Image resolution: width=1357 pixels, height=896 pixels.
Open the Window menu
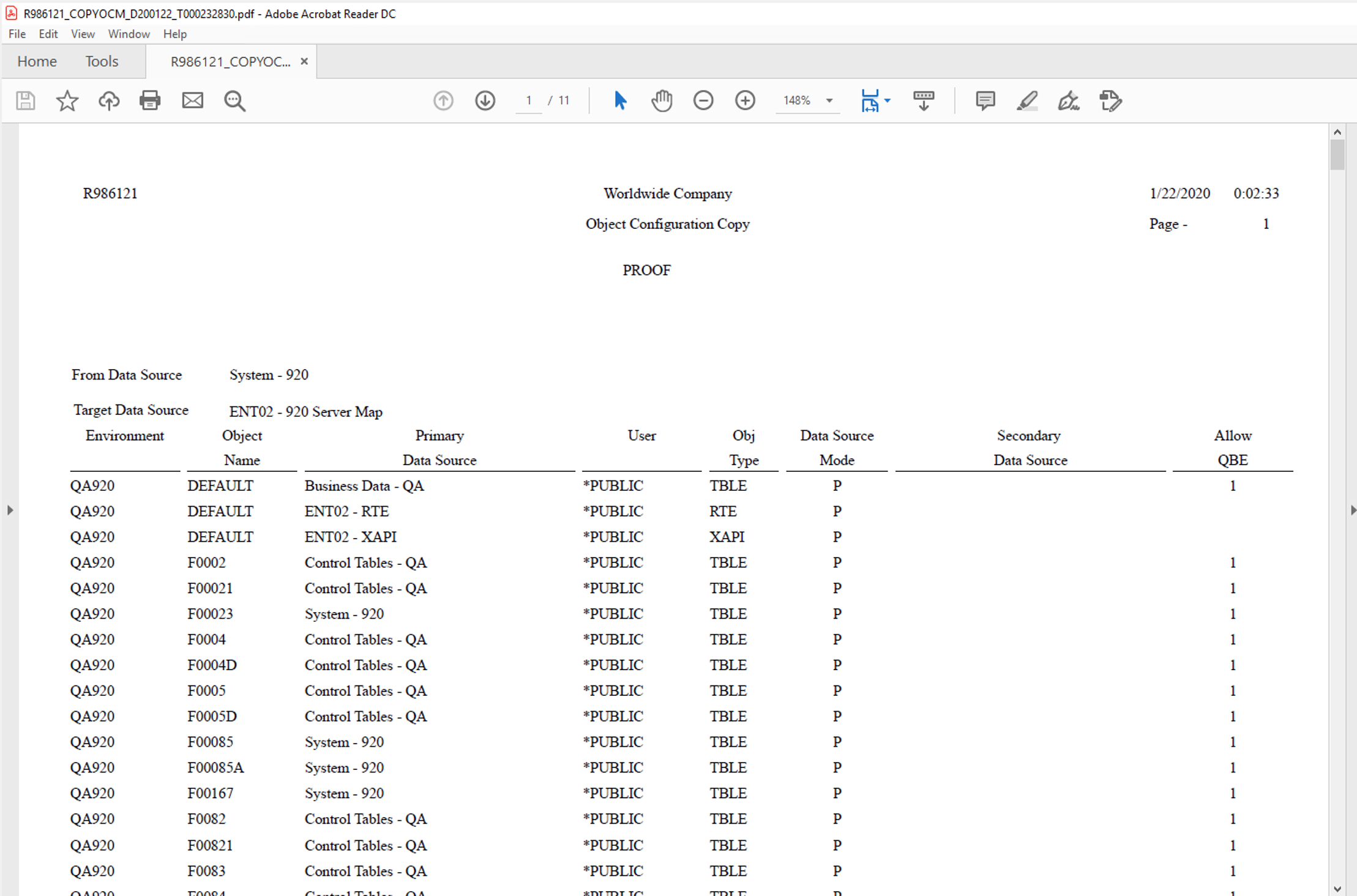[x=129, y=34]
